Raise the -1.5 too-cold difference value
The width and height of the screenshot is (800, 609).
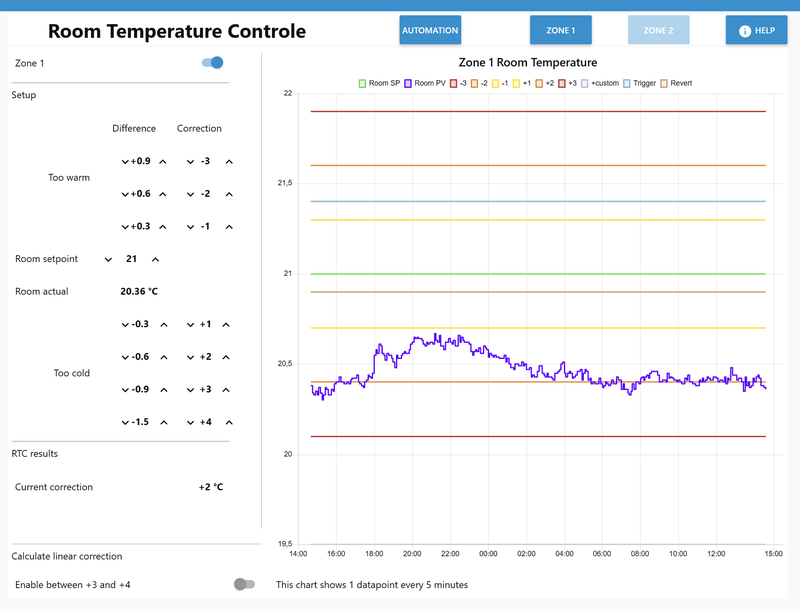point(164,422)
